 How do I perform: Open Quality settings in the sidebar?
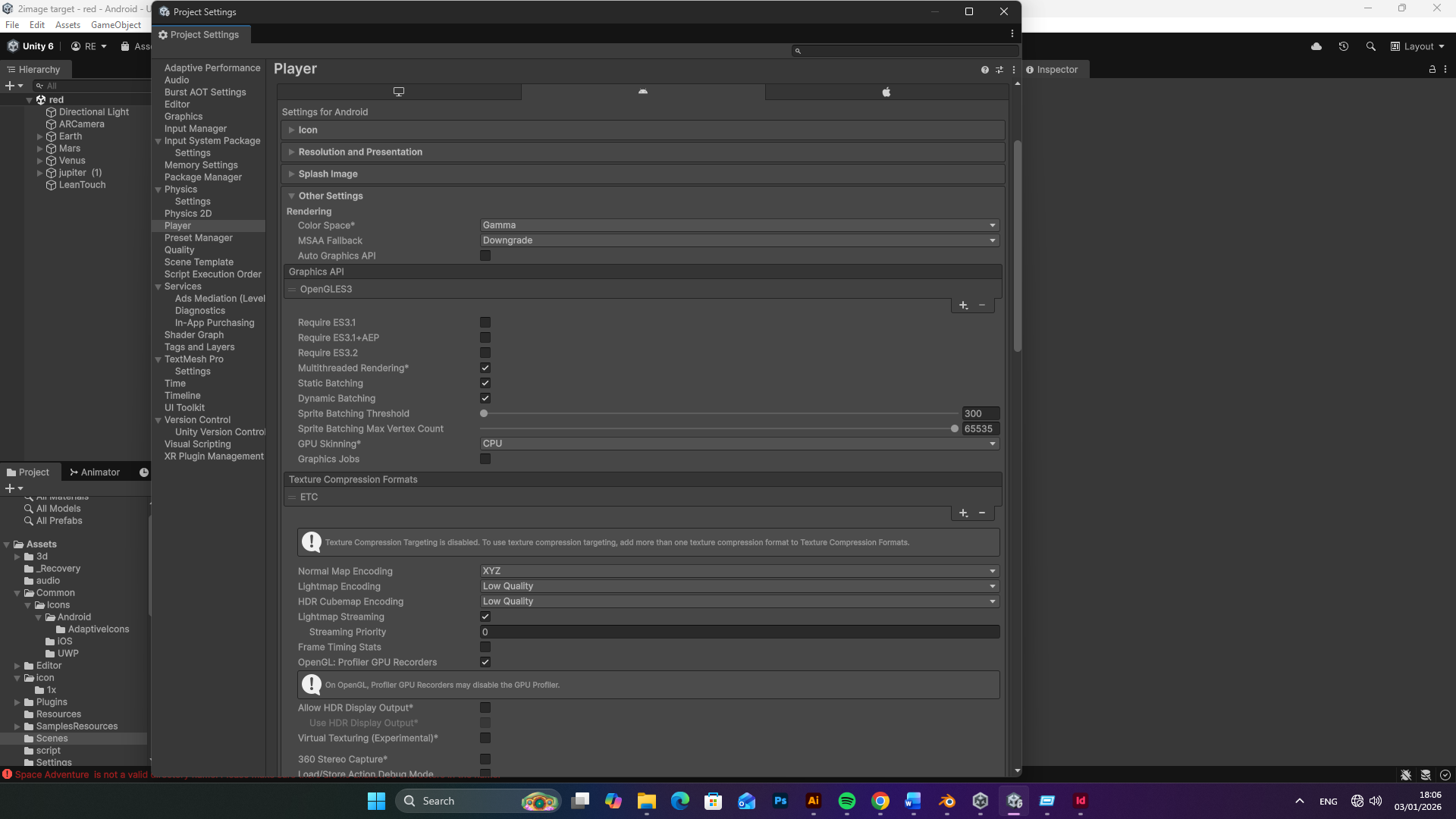pos(179,250)
